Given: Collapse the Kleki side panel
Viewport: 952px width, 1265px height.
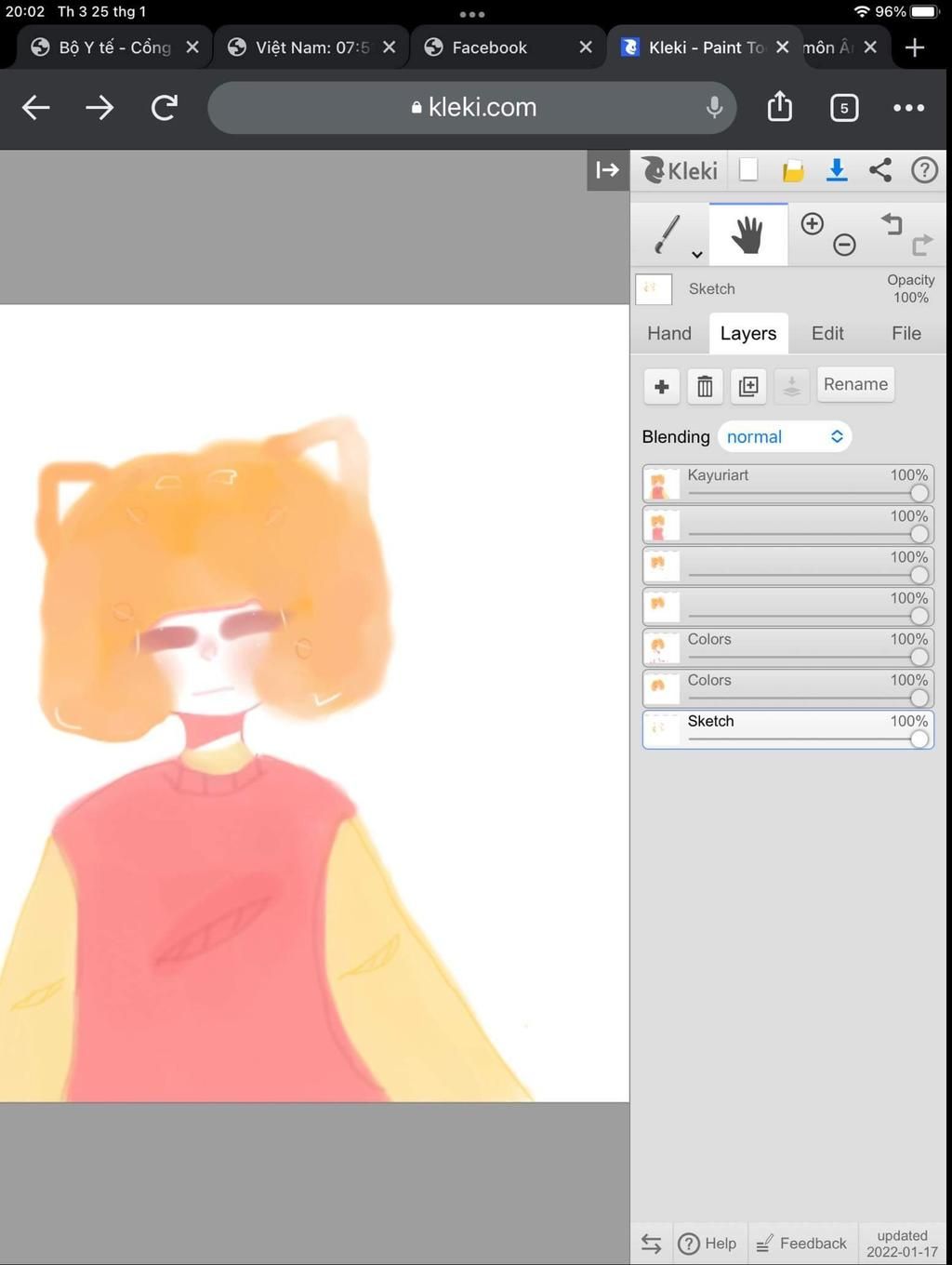Looking at the screenshot, I should pyautogui.click(x=608, y=170).
